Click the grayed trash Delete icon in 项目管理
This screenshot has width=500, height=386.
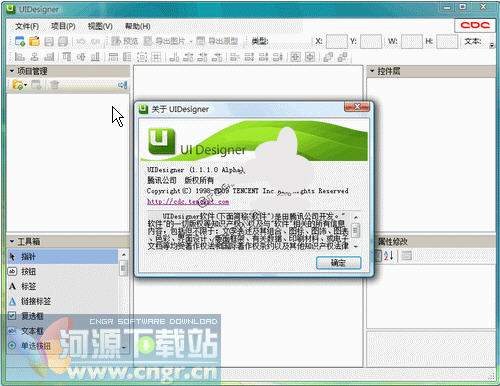pyautogui.click(x=54, y=85)
